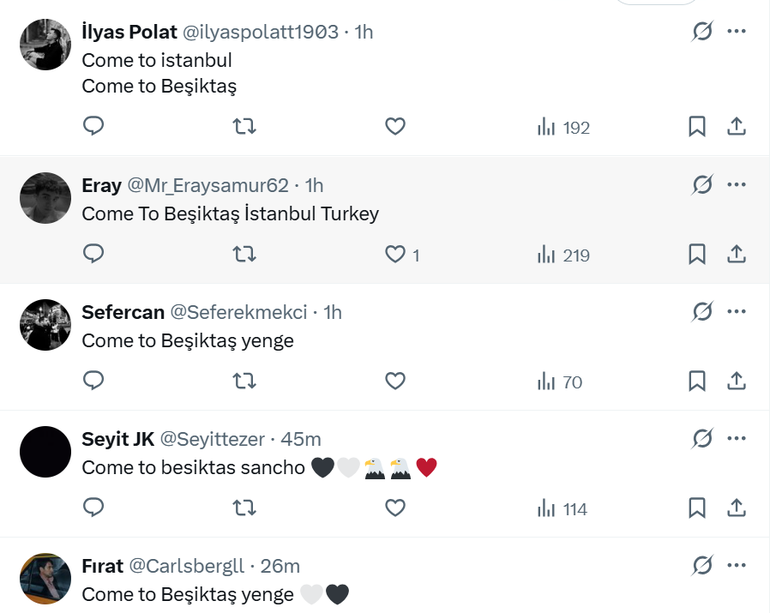Open Seyit JK's profile name link
The width and height of the screenshot is (770, 613).
pos(117,439)
